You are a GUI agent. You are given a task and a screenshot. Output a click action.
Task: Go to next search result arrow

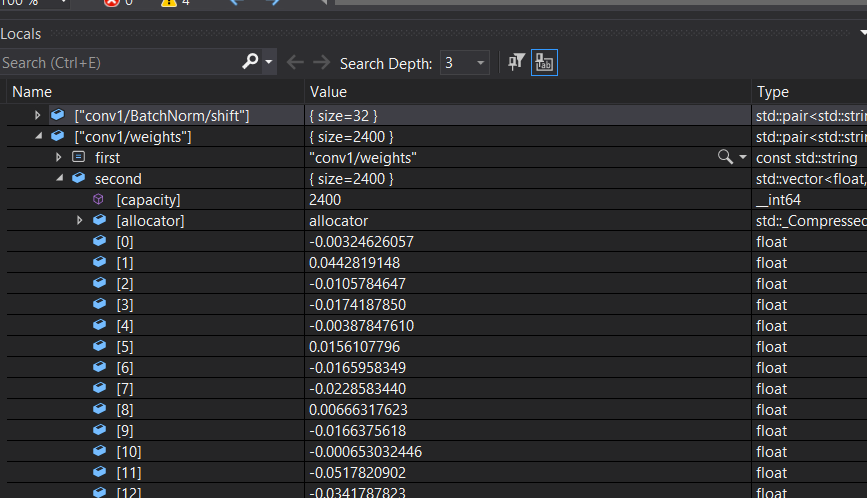click(321, 63)
